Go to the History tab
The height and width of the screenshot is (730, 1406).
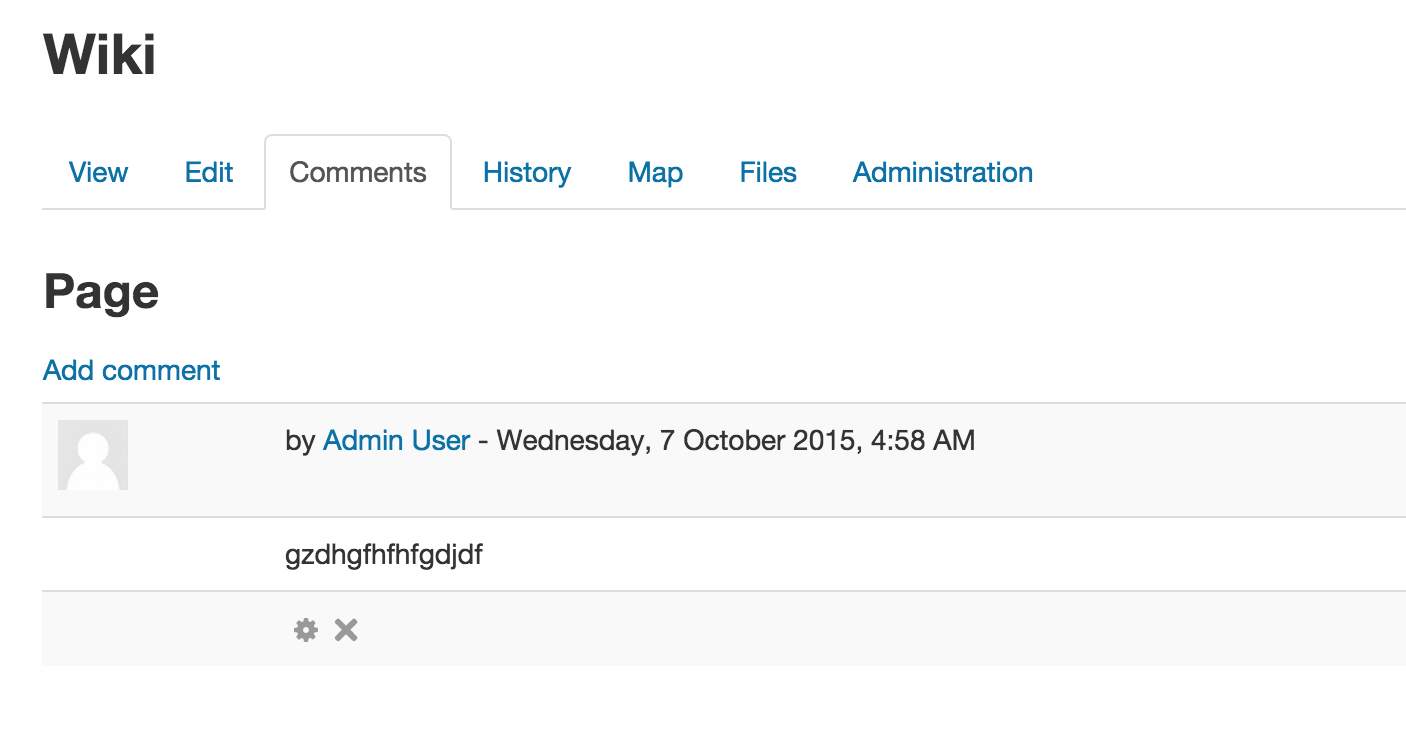point(527,172)
